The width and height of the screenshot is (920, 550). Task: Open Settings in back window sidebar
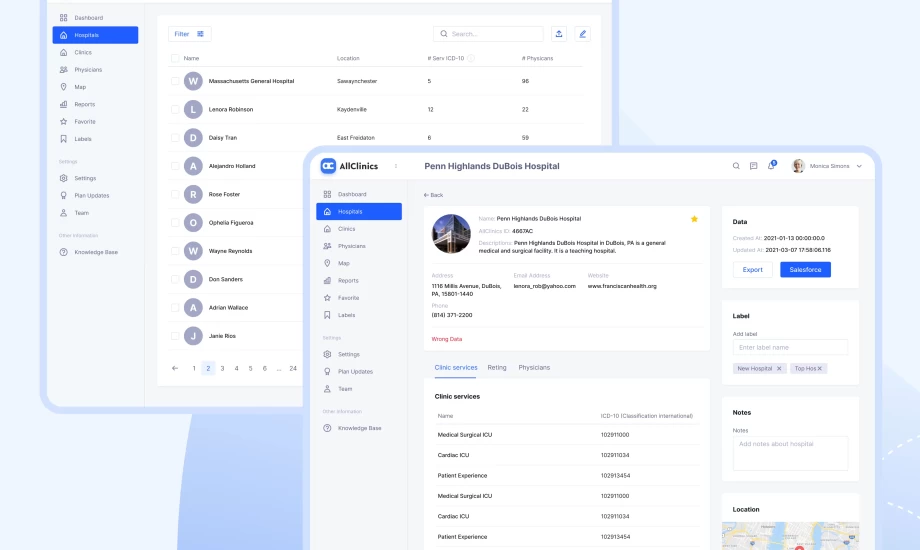95,178
